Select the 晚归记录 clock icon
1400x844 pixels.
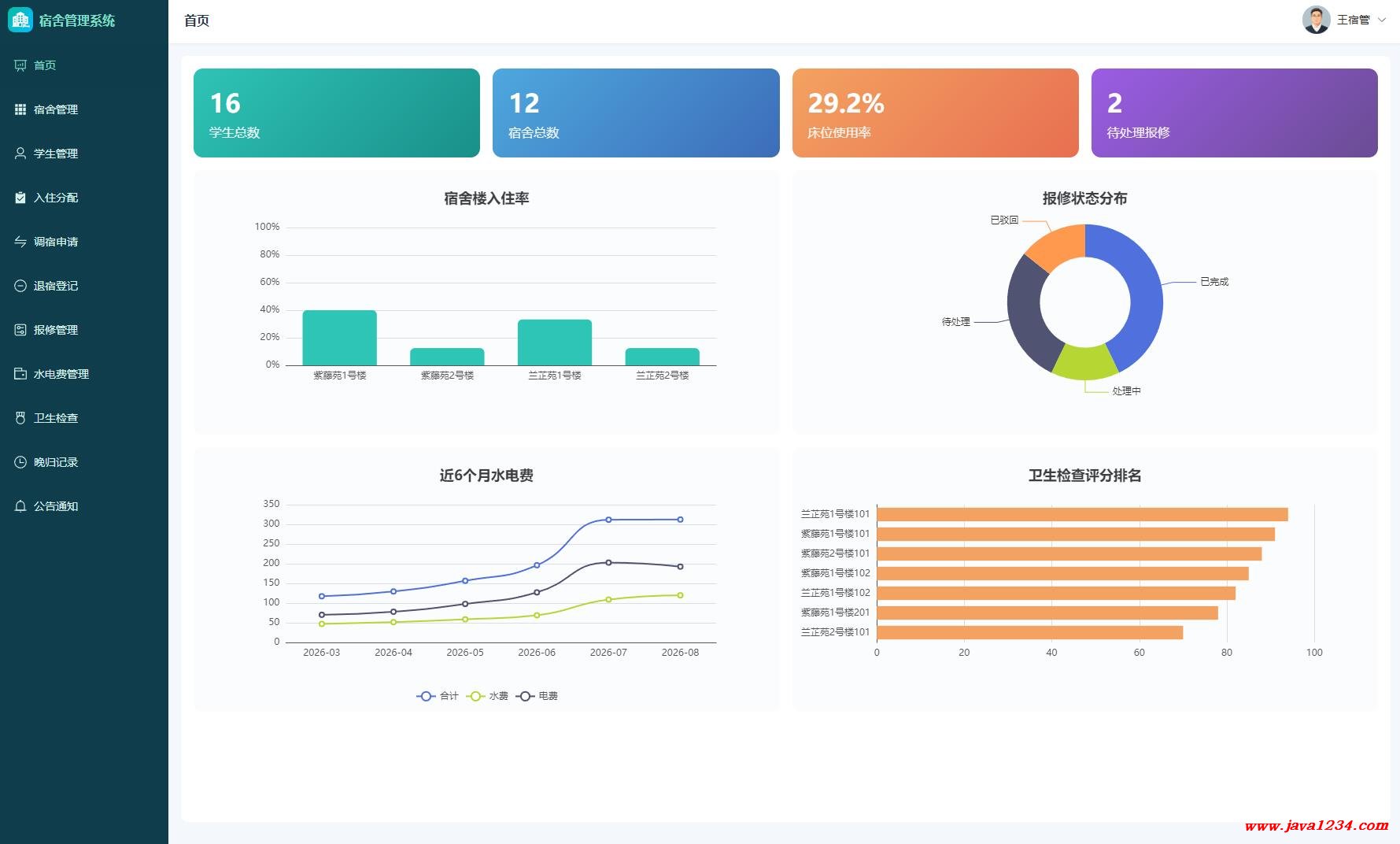[x=20, y=462]
